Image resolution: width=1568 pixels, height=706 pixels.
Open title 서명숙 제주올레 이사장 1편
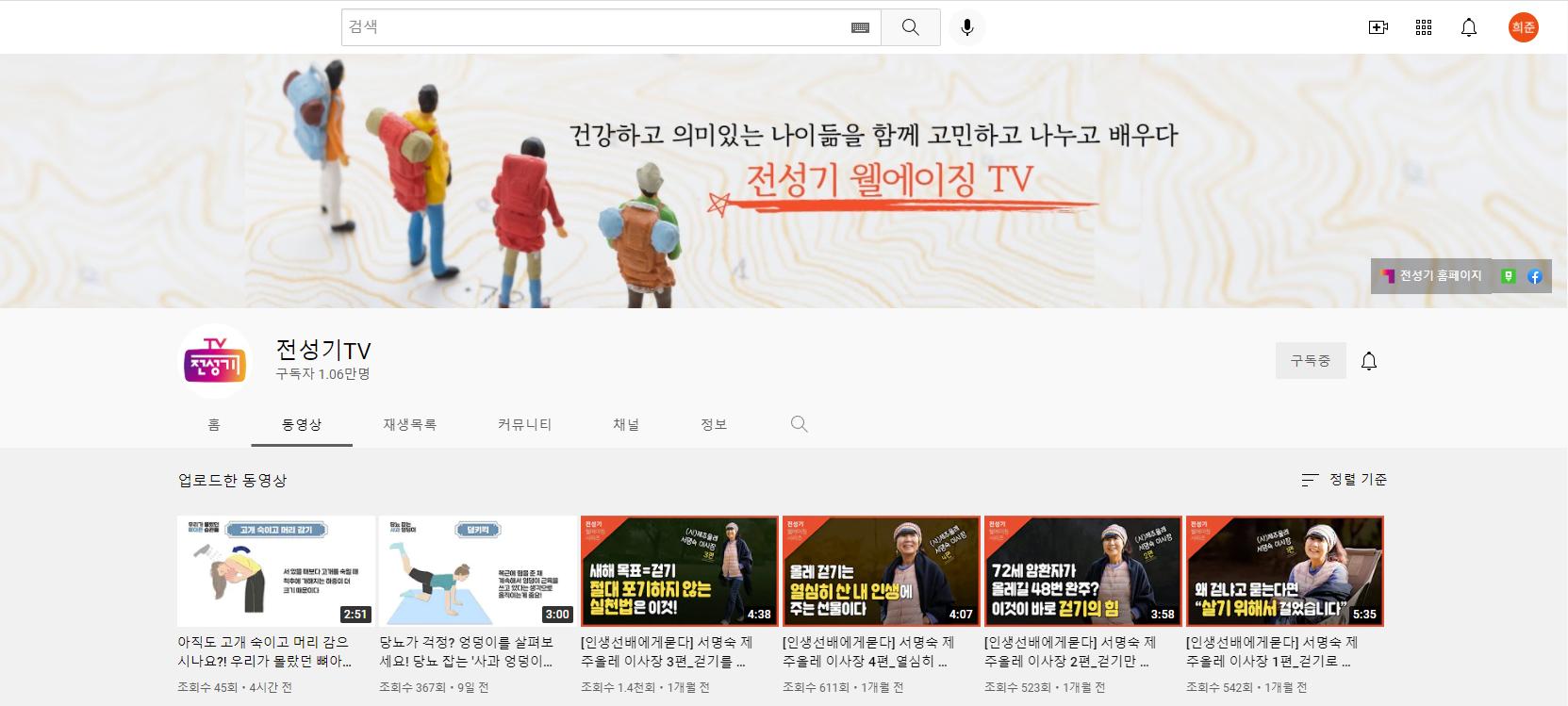pos(1272,651)
